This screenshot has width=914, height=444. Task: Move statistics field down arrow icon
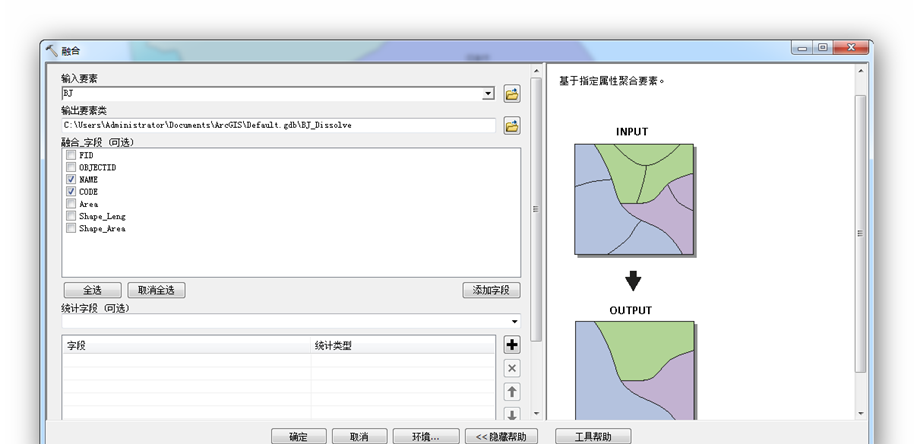click(512, 414)
